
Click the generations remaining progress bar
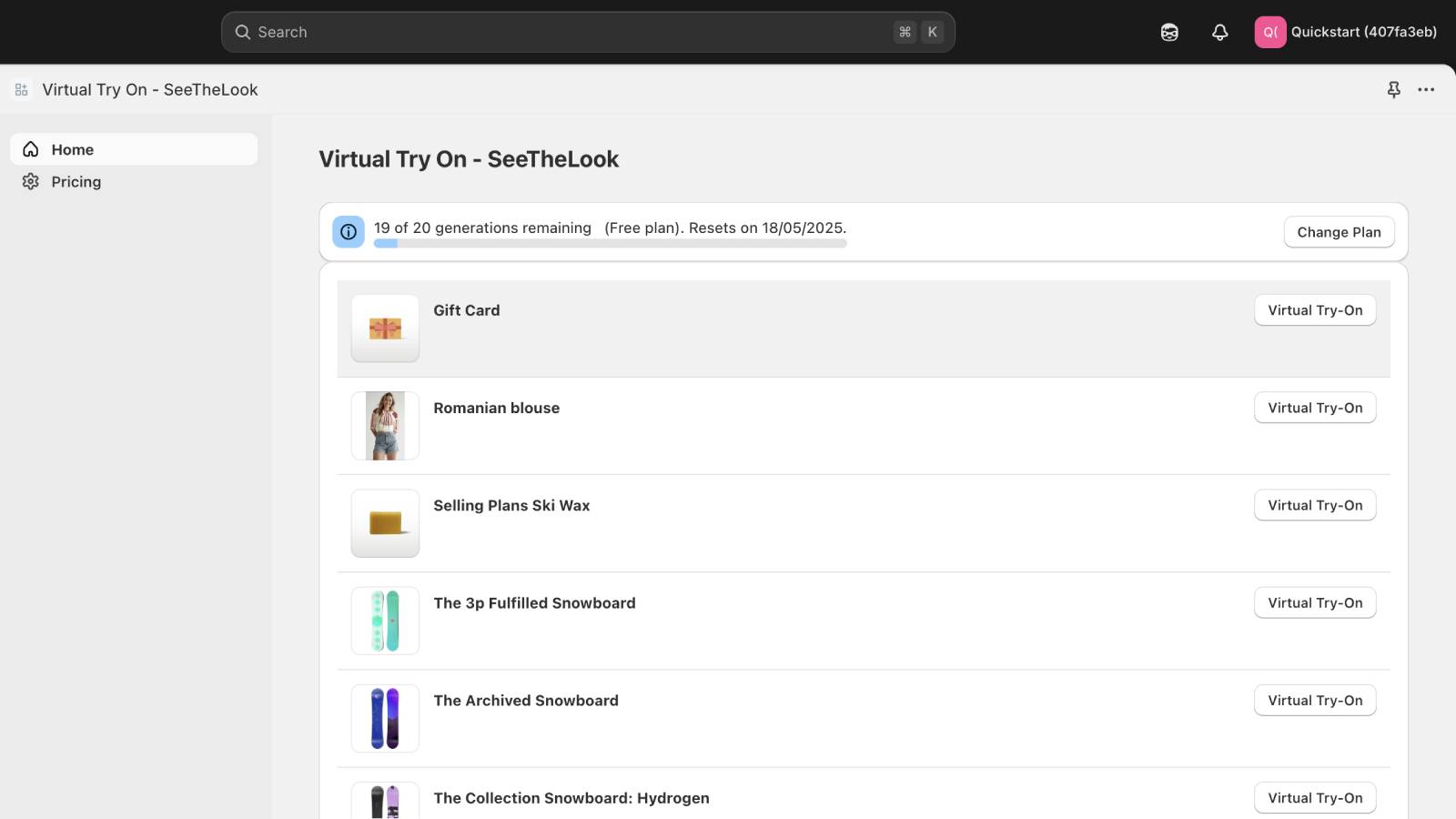pos(610,244)
